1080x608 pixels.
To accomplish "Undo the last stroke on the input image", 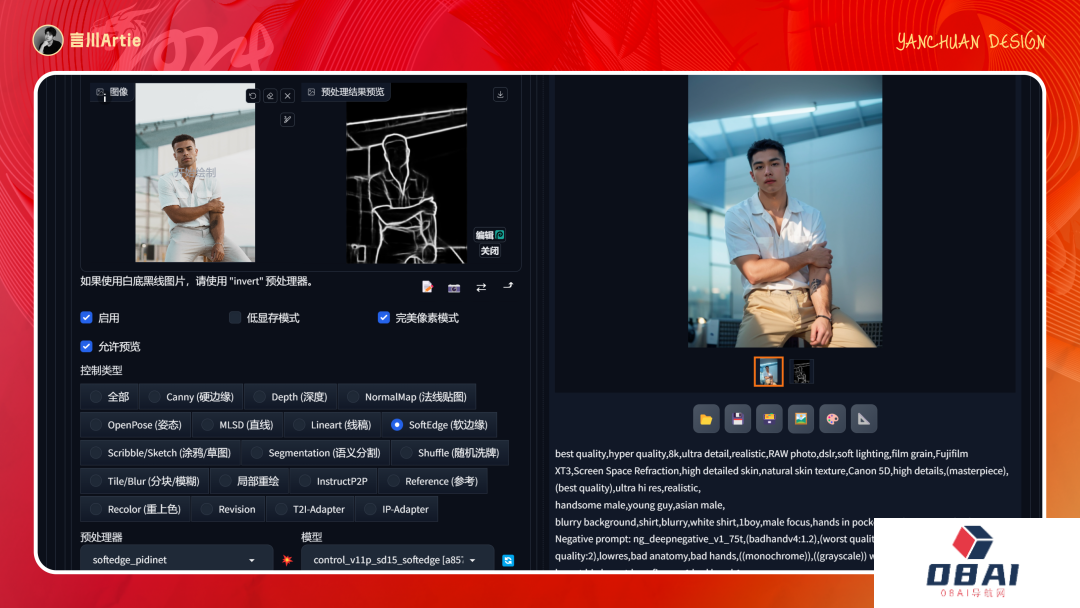I will (252, 96).
